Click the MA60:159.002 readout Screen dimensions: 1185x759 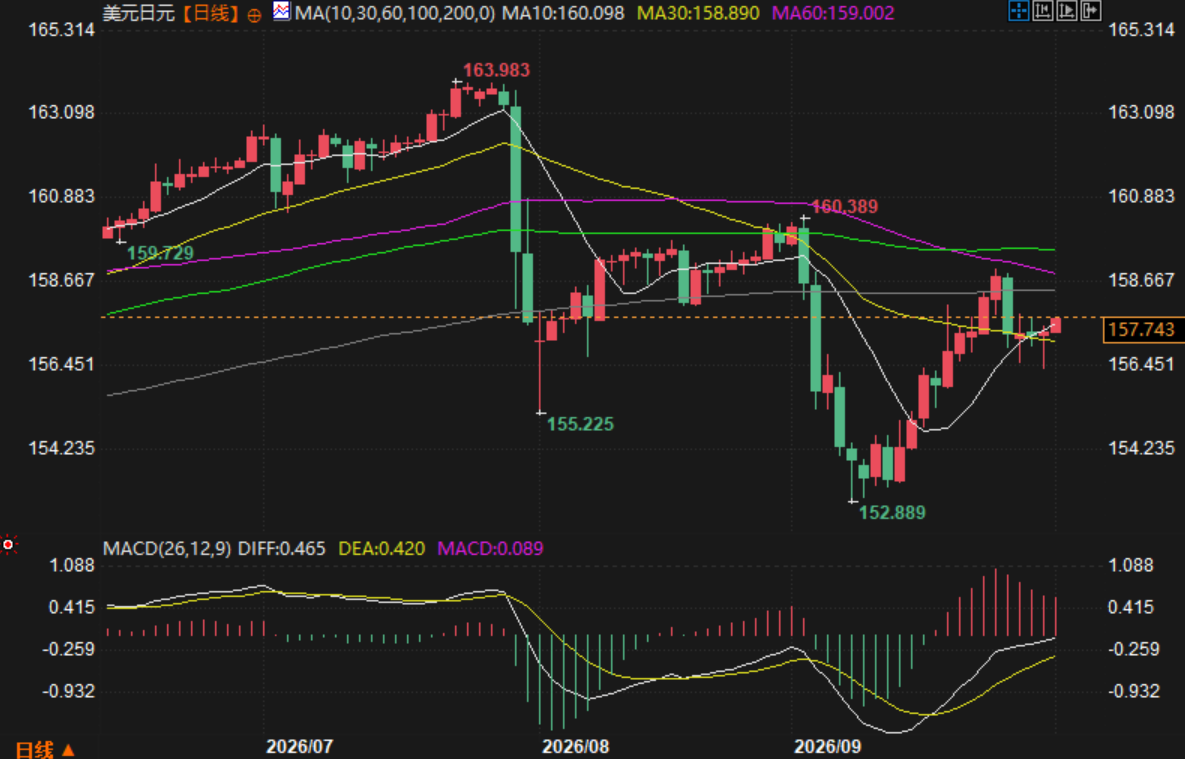[833, 13]
